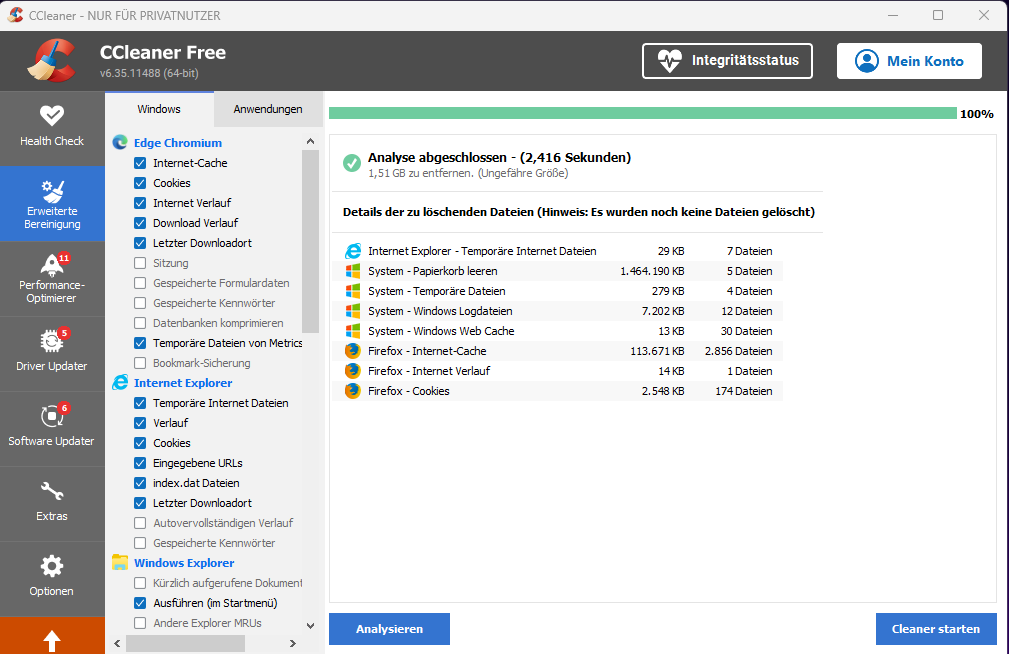Click the user avatar icon in Mein Konto
This screenshot has width=1009, height=654.
pyautogui.click(x=867, y=61)
